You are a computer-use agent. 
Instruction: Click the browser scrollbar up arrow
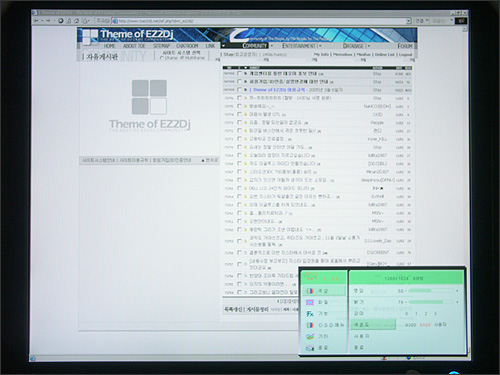coord(466,30)
